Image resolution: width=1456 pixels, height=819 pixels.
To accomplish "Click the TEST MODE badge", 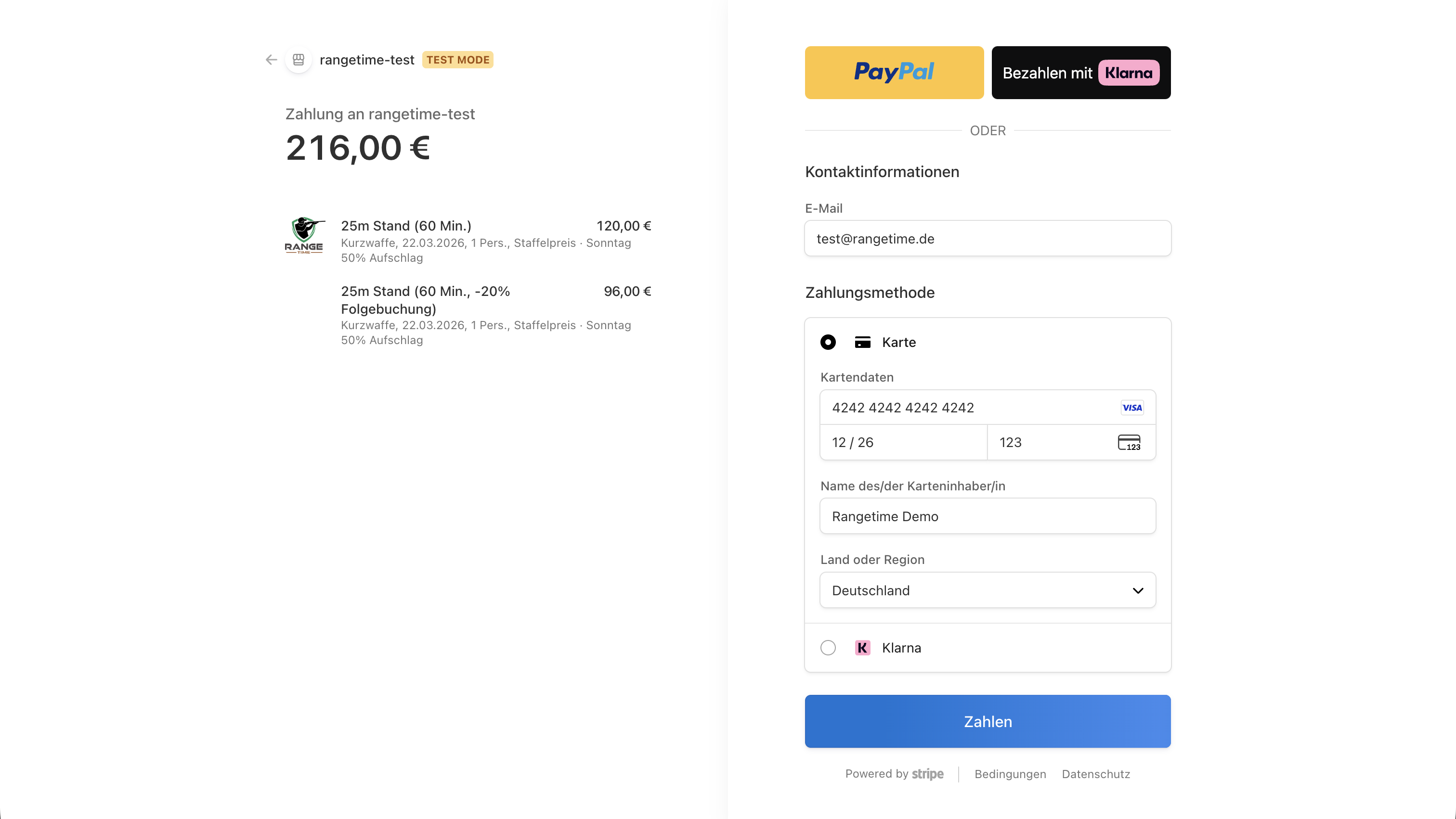I will pyautogui.click(x=458, y=60).
